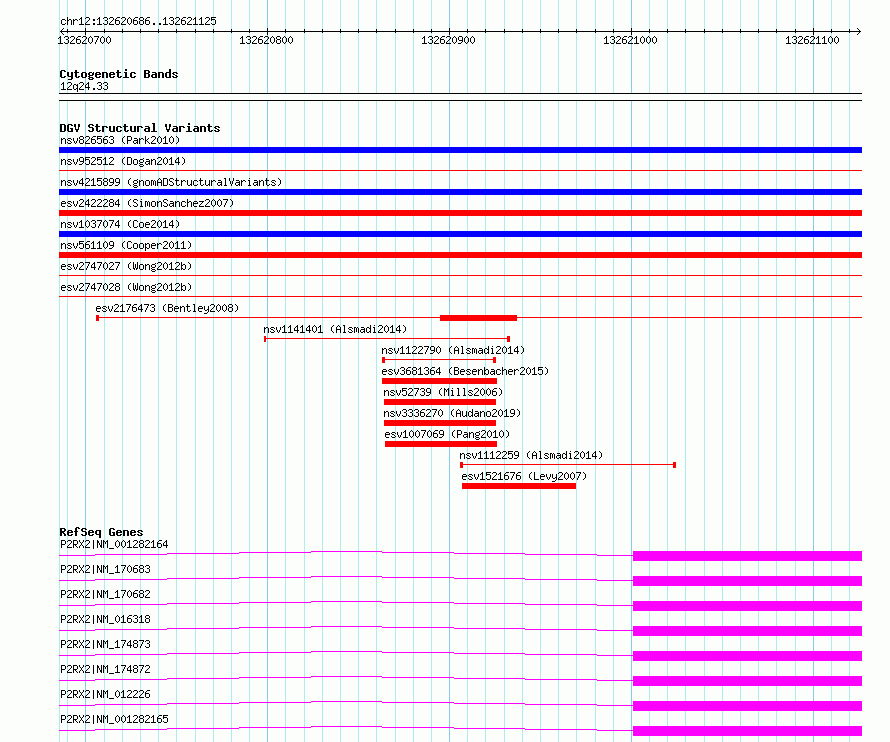The image size is (890, 742).
Task: Click the thin red line of nsv1141401
Action: pos(387,339)
